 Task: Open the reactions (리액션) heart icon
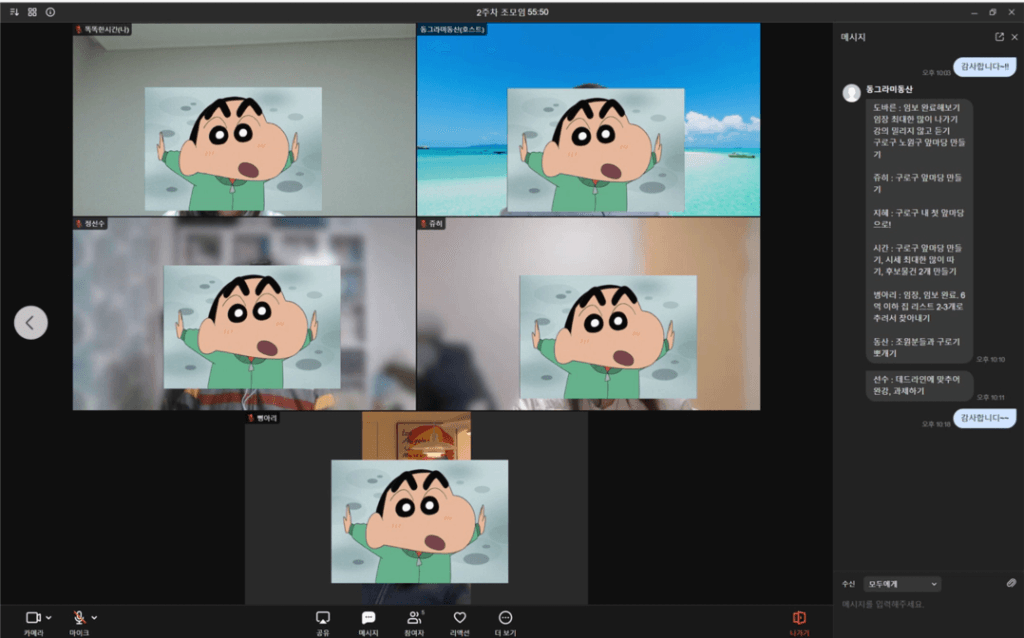click(460, 618)
